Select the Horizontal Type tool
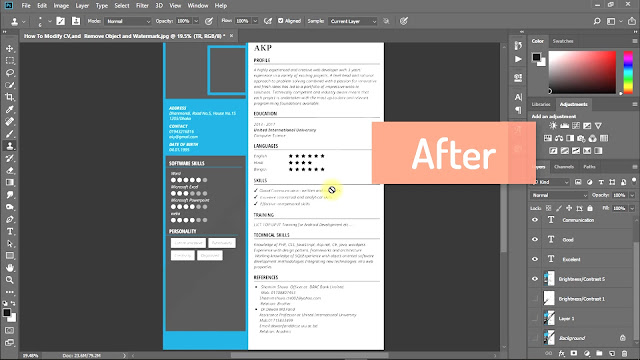Viewport: 640px width, 360px height. pyautogui.click(x=10, y=231)
